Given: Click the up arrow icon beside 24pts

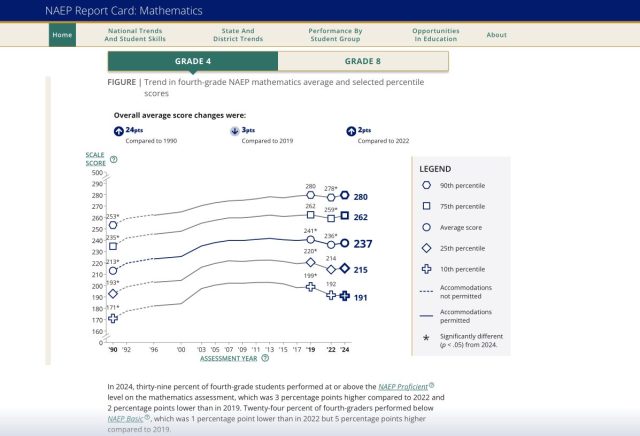Looking at the screenshot, I should (x=118, y=130).
